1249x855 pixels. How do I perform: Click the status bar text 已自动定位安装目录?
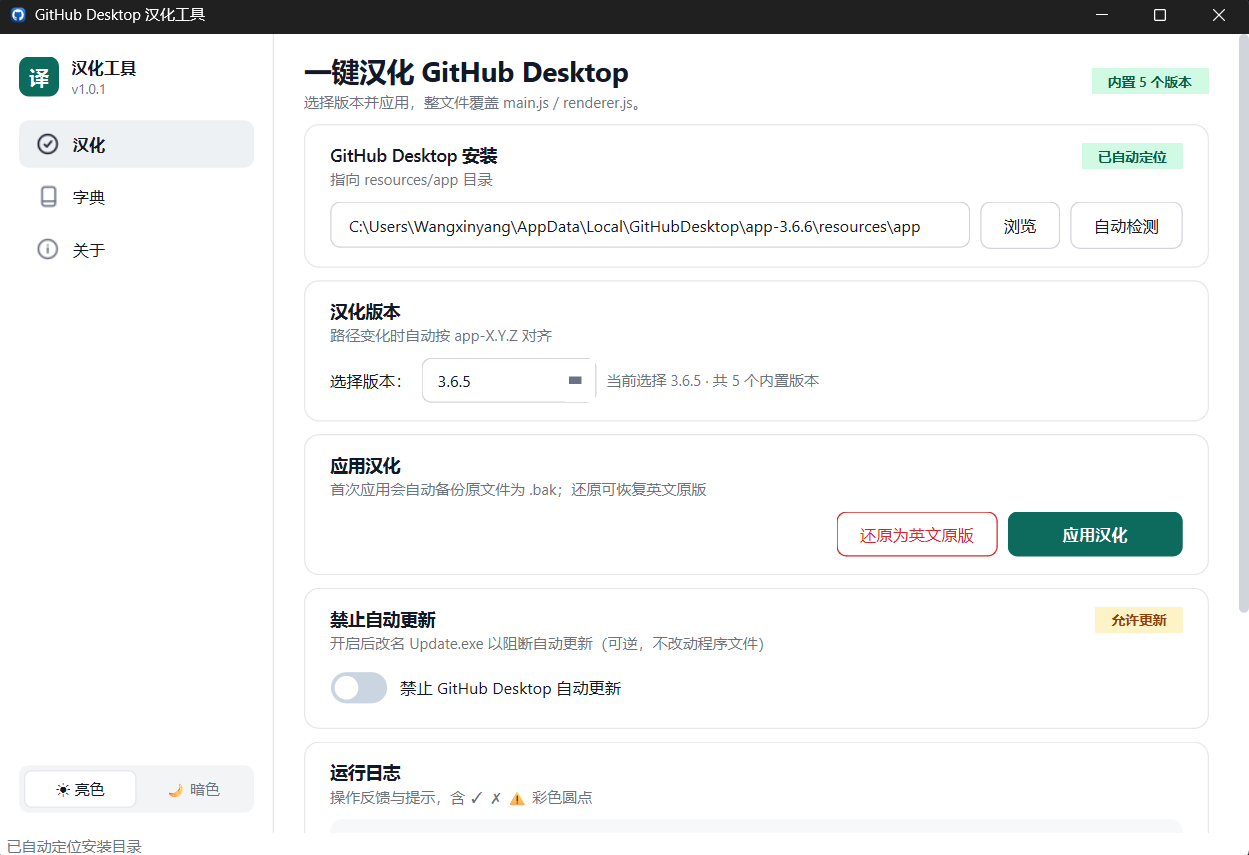click(74, 846)
